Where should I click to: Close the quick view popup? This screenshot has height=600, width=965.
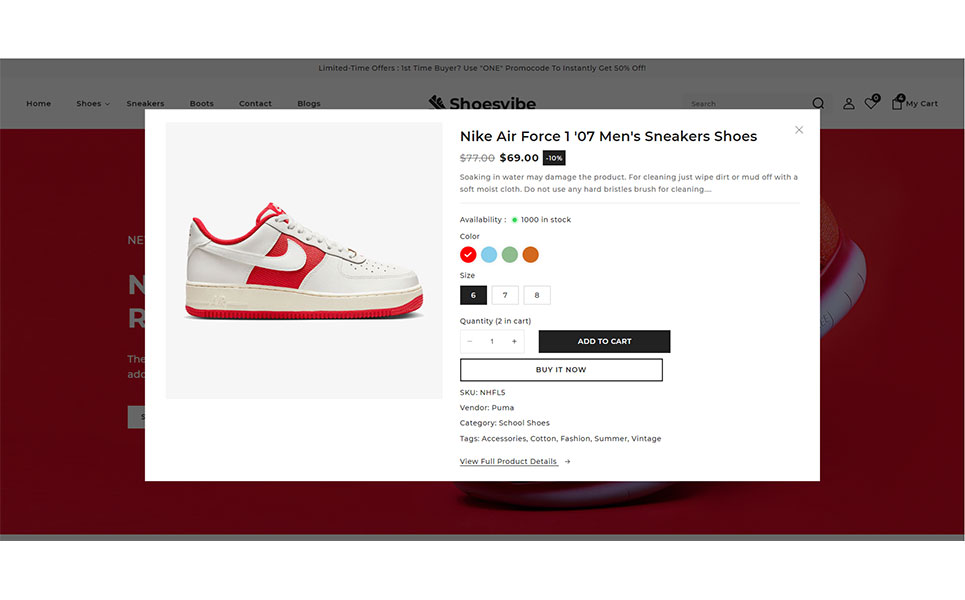click(x=799, y=130)
